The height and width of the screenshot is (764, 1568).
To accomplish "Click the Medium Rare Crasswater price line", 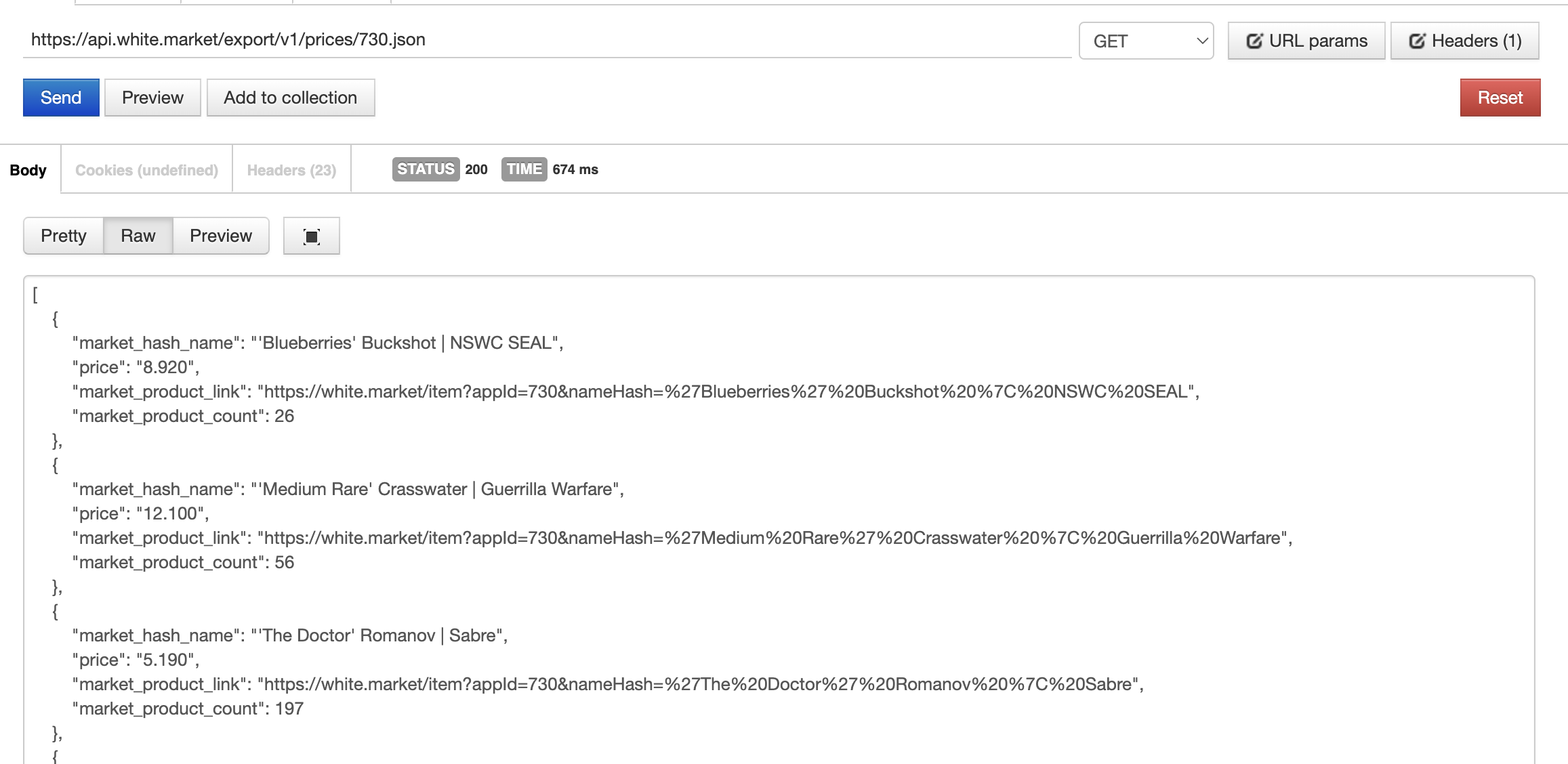I will tap(141, 513).
